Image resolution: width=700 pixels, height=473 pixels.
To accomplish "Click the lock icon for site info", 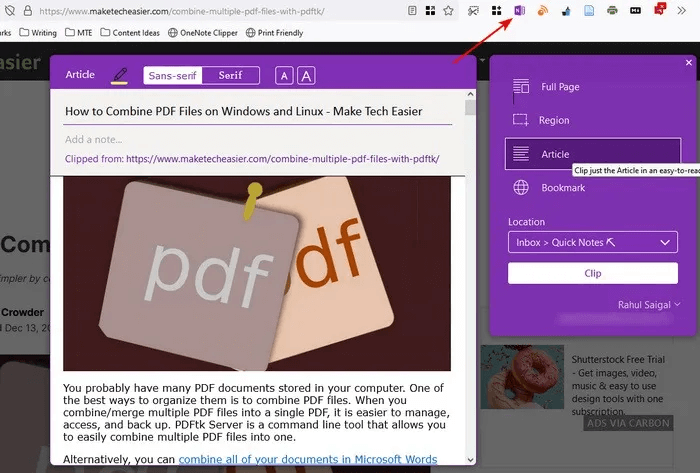I will 28,11.
